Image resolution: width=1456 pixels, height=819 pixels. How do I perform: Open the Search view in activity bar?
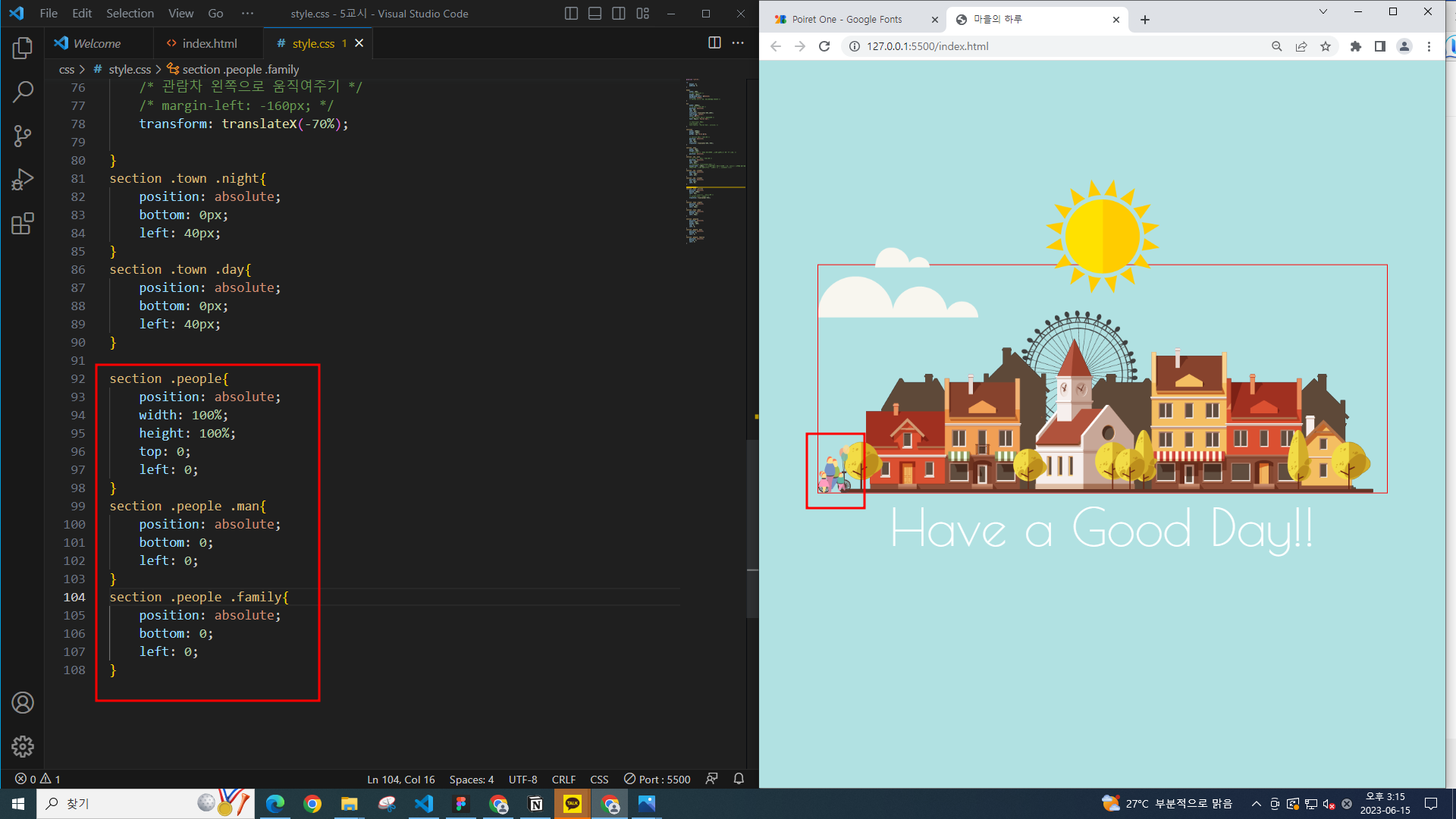[x=23, y=93]
